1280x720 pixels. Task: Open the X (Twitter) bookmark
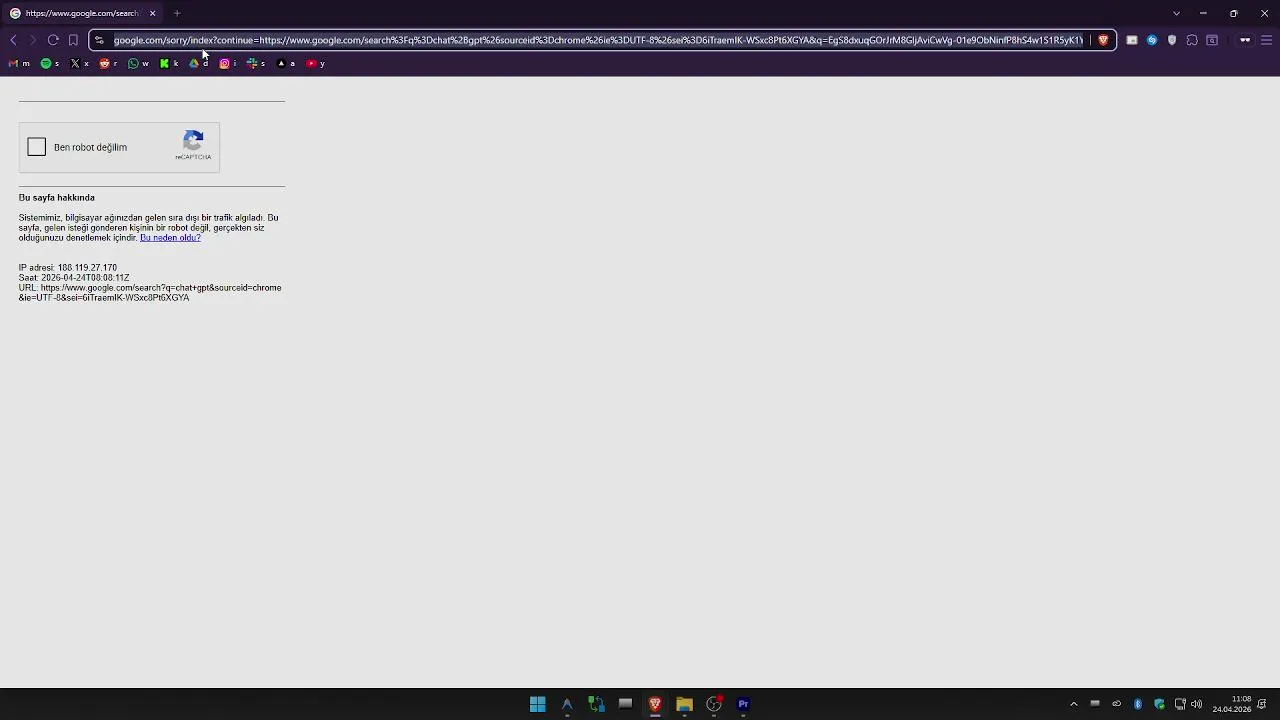coord(80,63)
